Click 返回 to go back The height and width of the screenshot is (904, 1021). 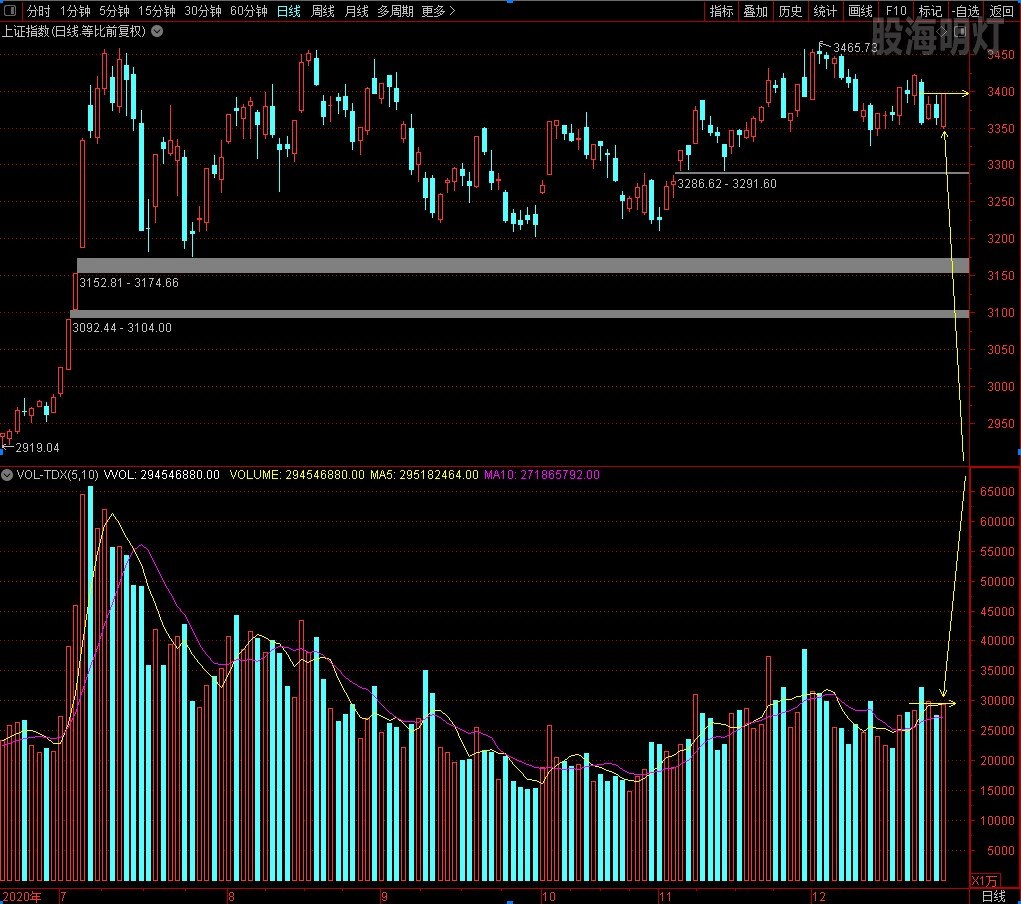[x=1001, y=11]
